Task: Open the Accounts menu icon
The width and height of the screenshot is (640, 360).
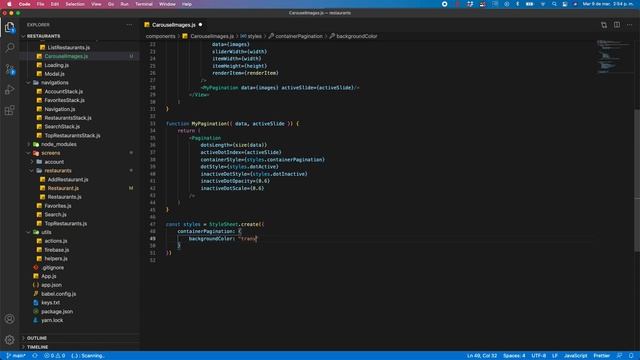Action: click(x=10, y=319)
